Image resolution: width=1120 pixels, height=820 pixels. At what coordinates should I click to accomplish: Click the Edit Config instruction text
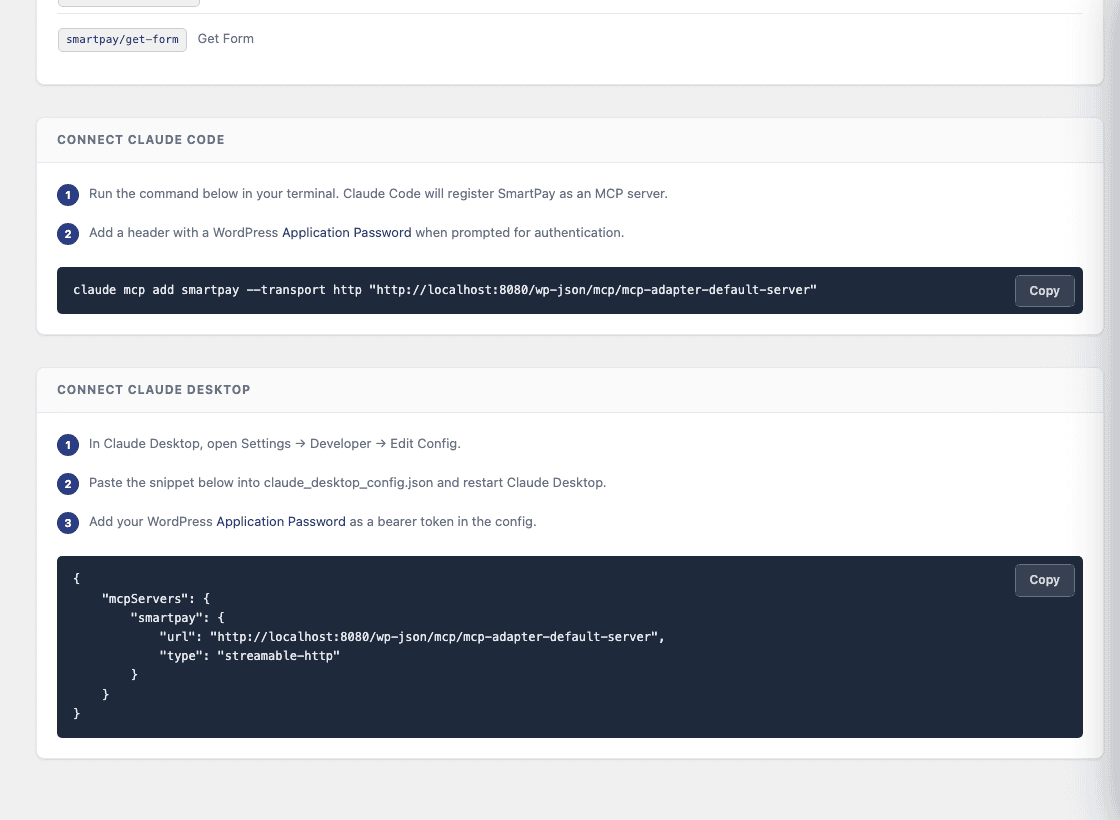click(274, 444)
